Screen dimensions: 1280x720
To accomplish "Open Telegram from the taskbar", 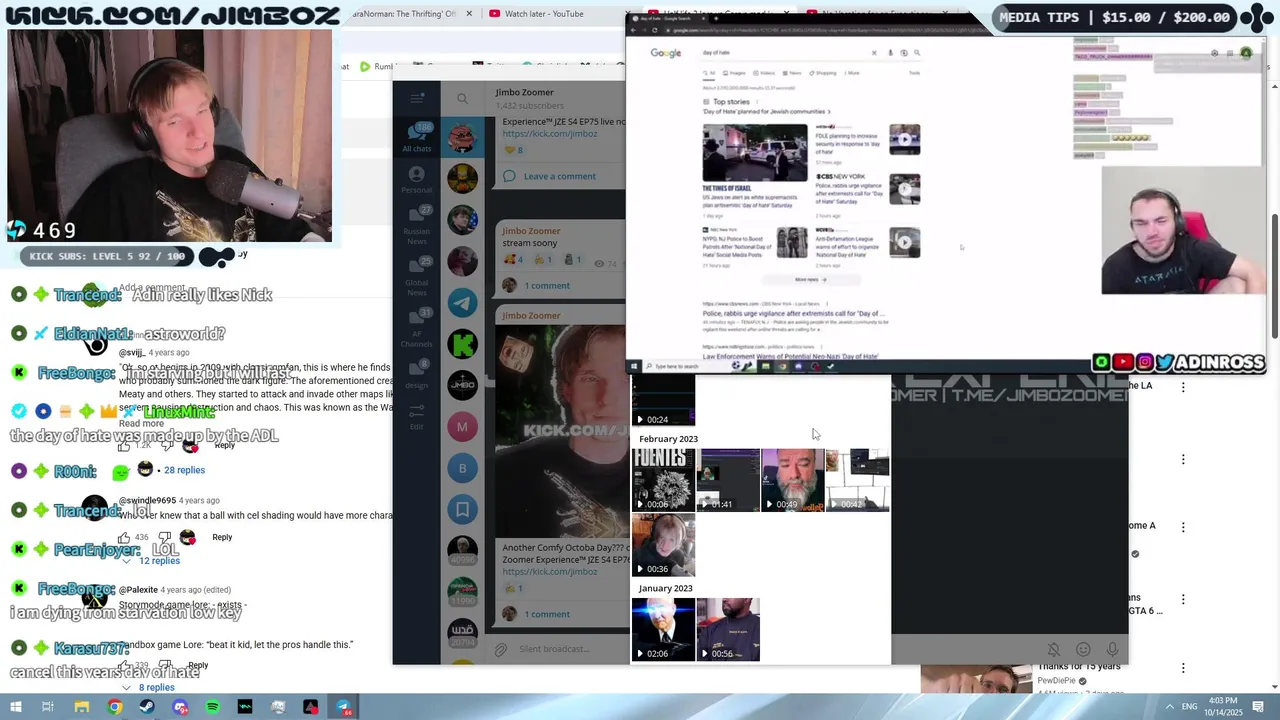I will coord(344,707).
